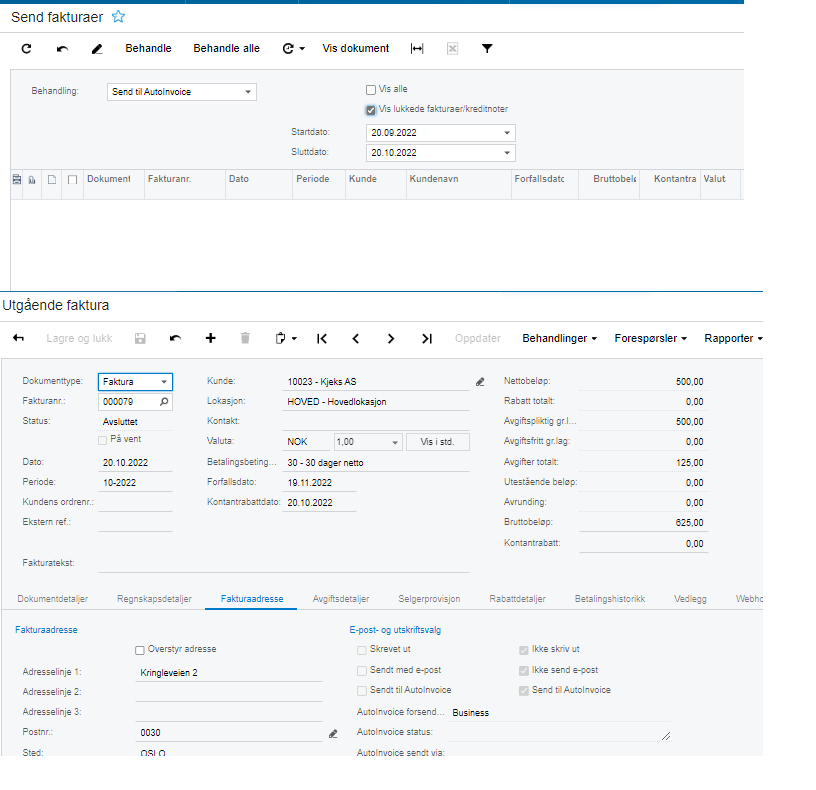The width and height of the screenshot is (816, 790).
Task: Click the Adresselinje 1 field
Action: 228,673
